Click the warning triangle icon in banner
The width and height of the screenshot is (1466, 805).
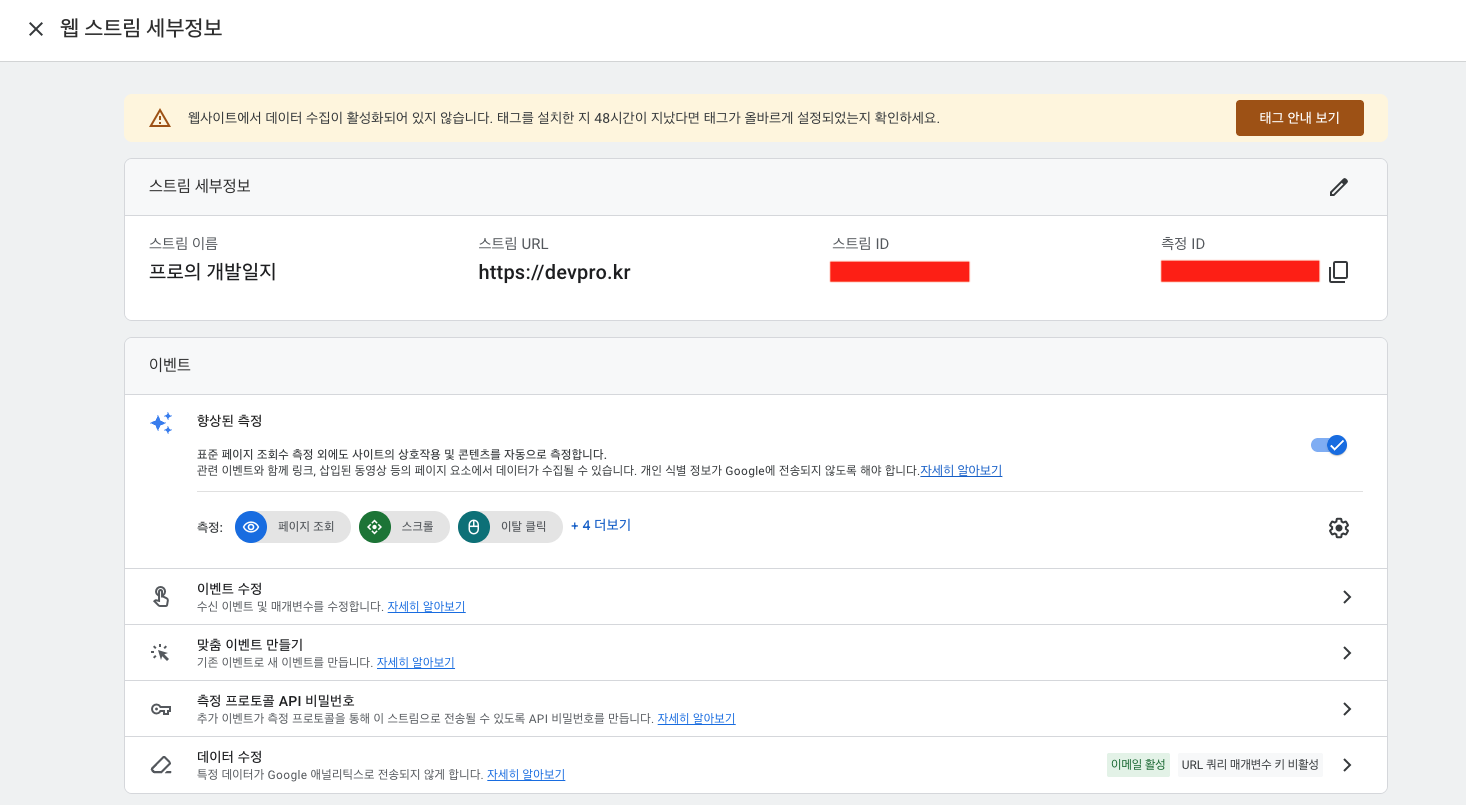click(x=160, y=118)
